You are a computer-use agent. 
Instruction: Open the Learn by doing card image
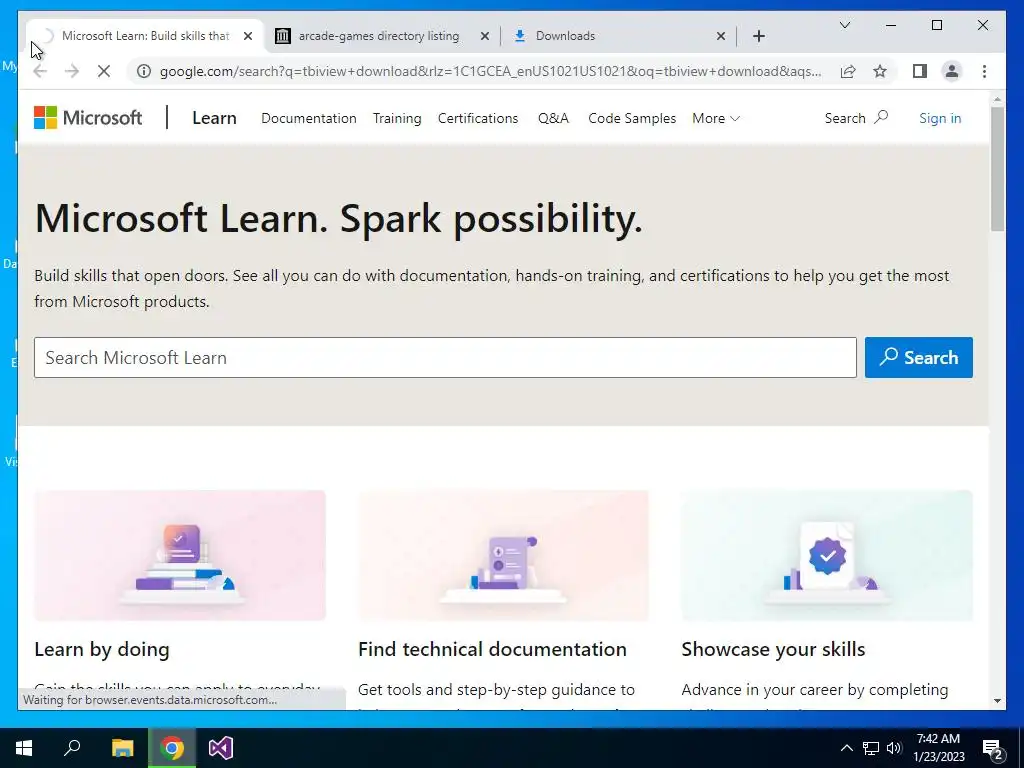[x=180, y=555]
